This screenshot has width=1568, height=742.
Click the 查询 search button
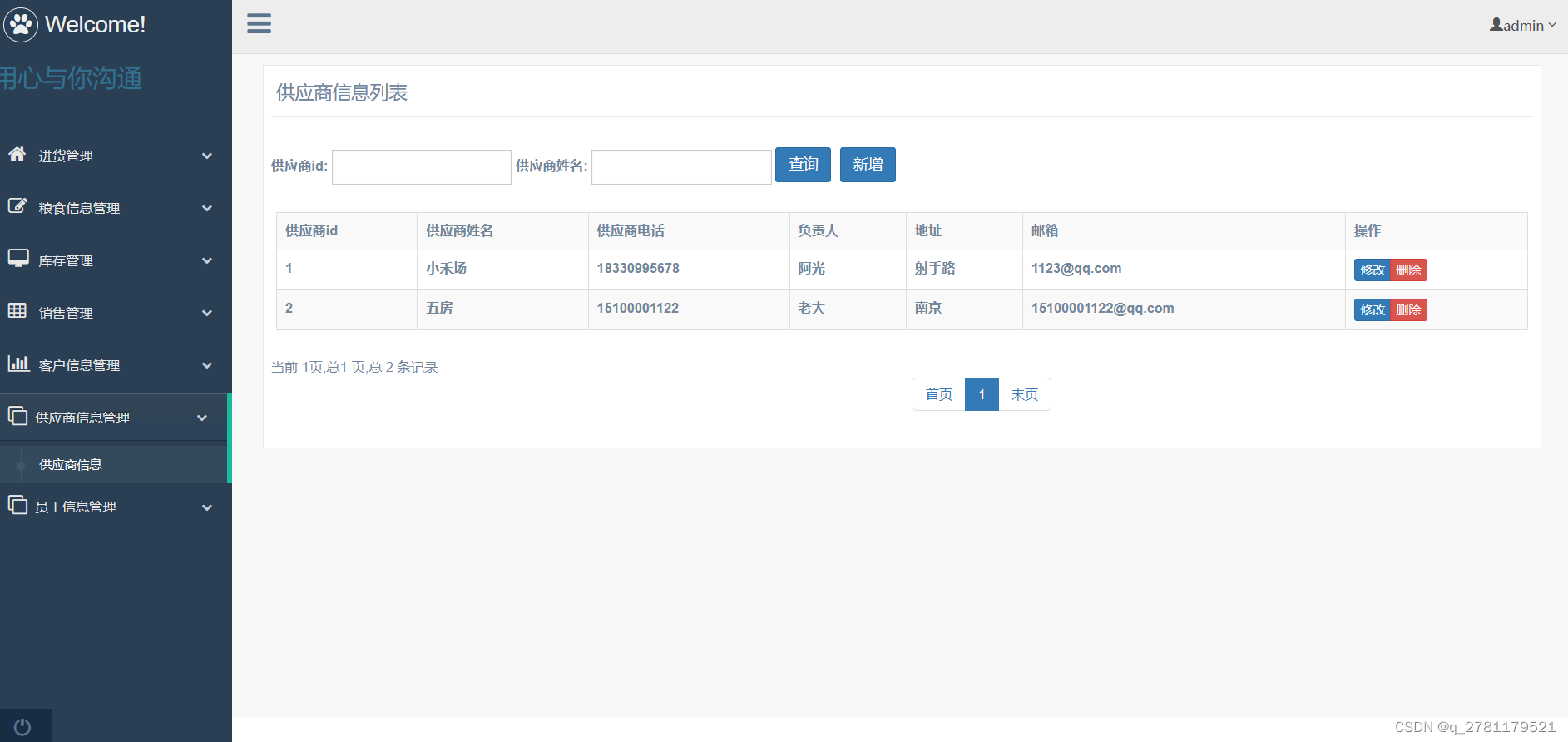pos(803,165)
